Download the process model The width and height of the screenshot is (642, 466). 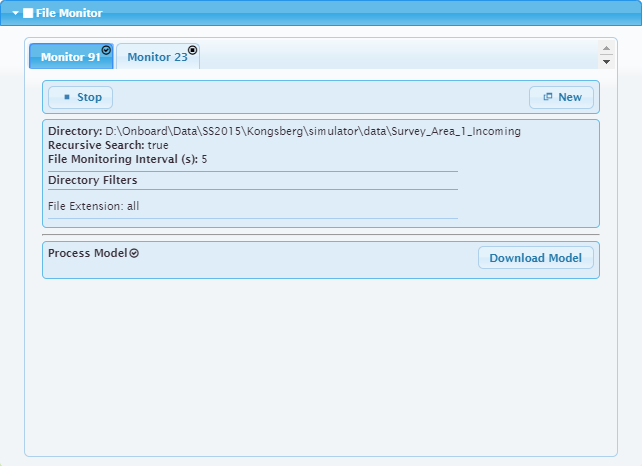pos(536,258)
